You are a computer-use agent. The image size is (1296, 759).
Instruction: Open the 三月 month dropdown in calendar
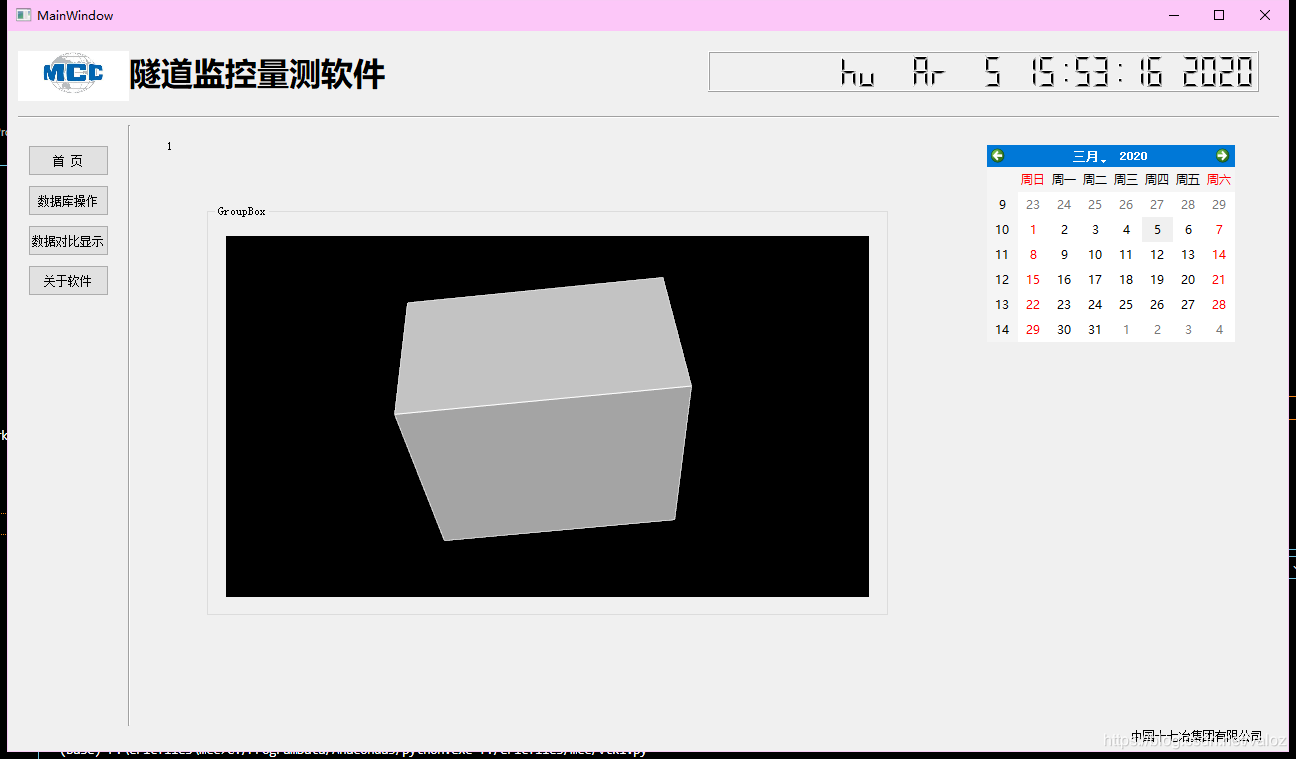1090,156
